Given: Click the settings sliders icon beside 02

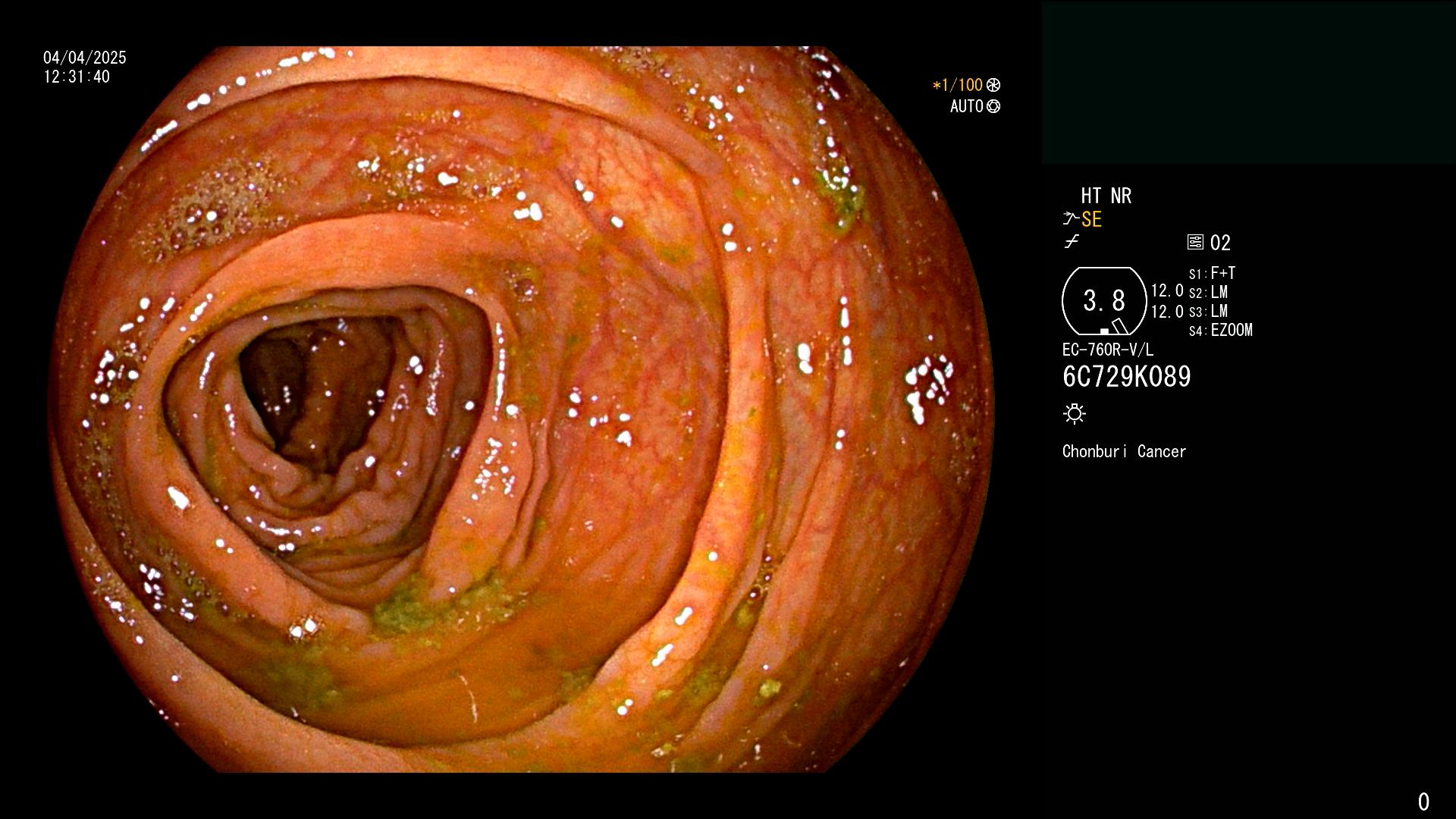Looking at the screenshot, I should tap(1195, 242).
